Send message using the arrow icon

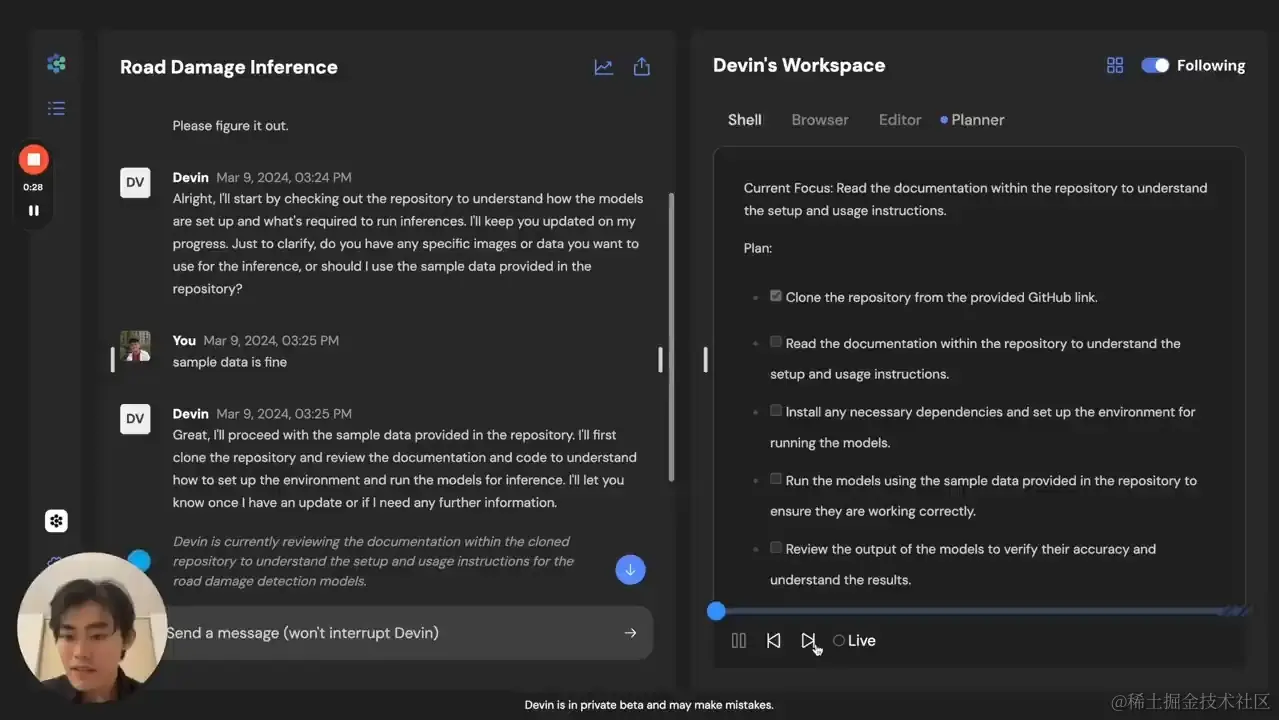630,633
